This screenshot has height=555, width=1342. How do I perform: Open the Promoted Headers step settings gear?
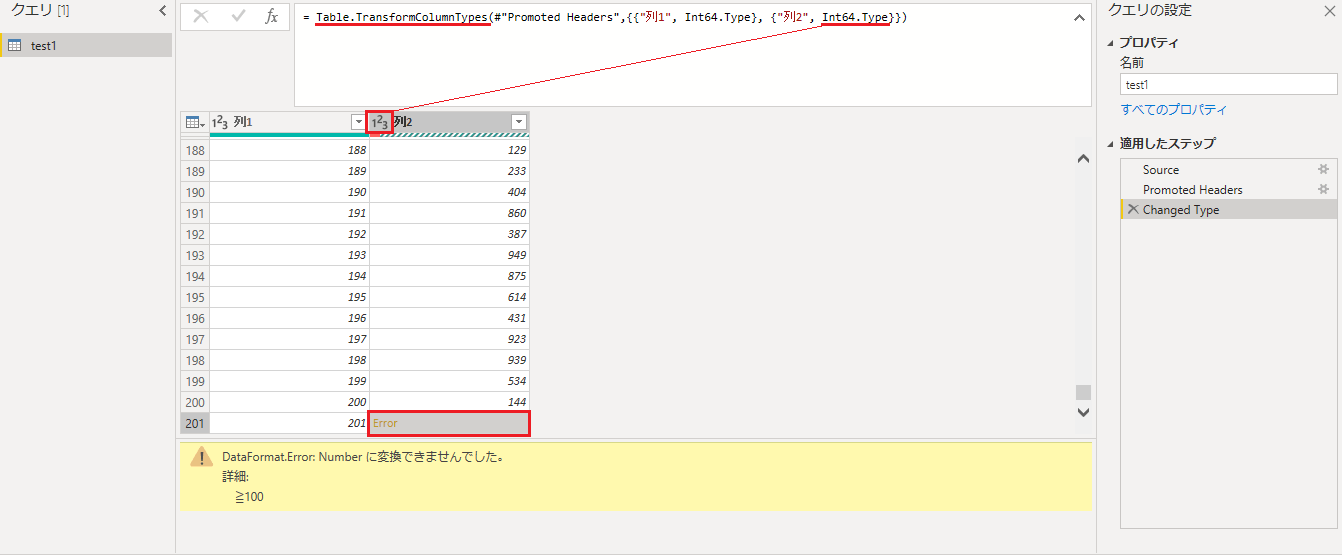tap(1324, 189)
